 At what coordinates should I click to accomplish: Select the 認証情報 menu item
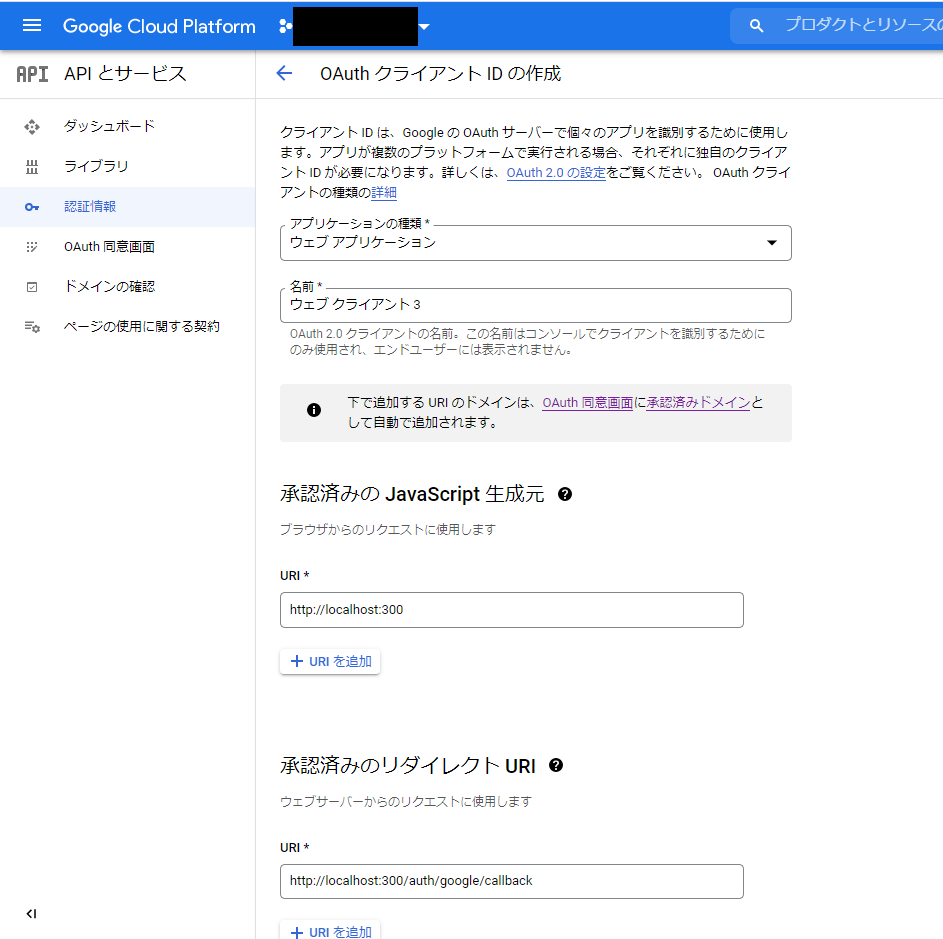pos(127,207)
